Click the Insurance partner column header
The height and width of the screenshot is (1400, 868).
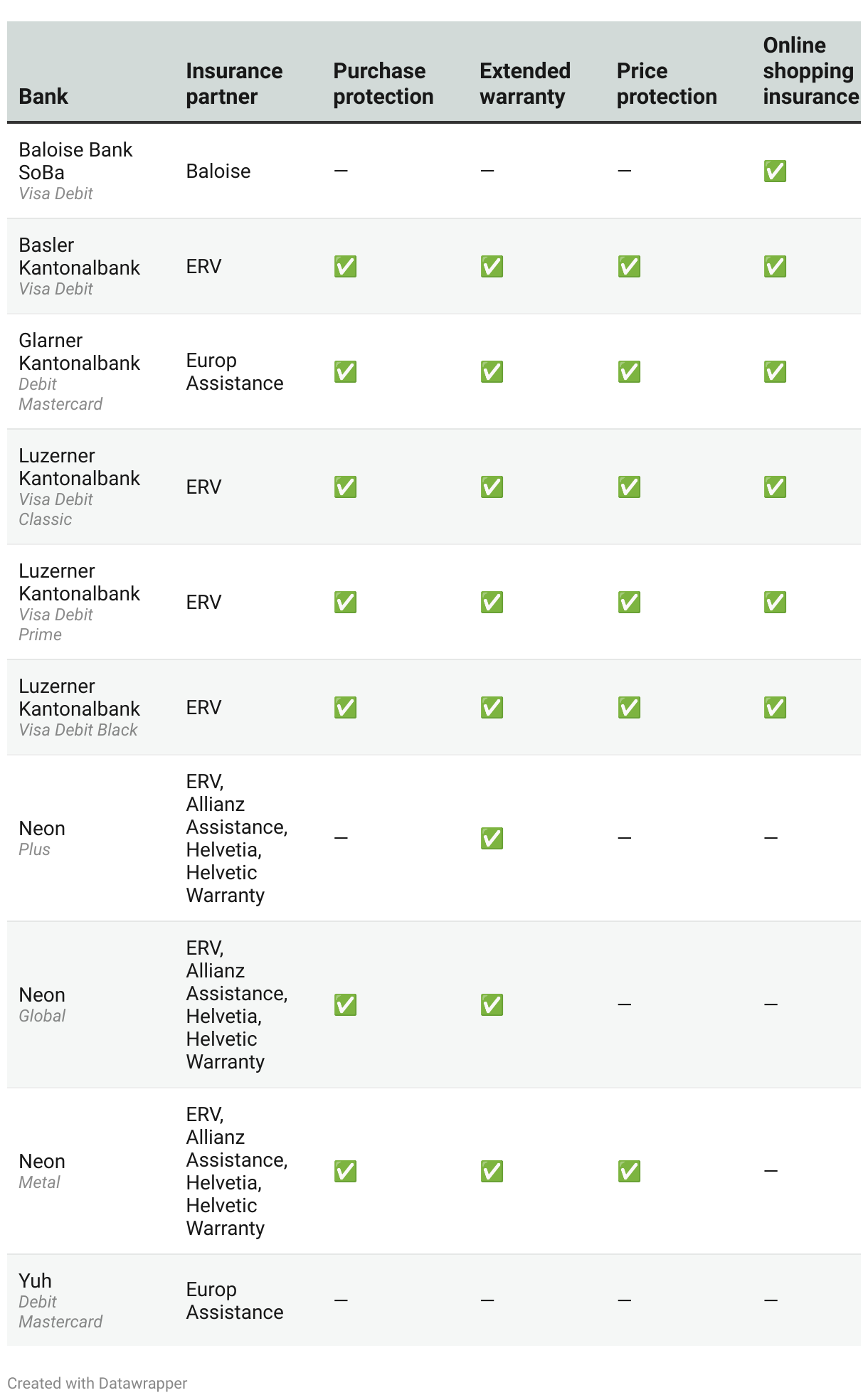[x=234, y=83]
